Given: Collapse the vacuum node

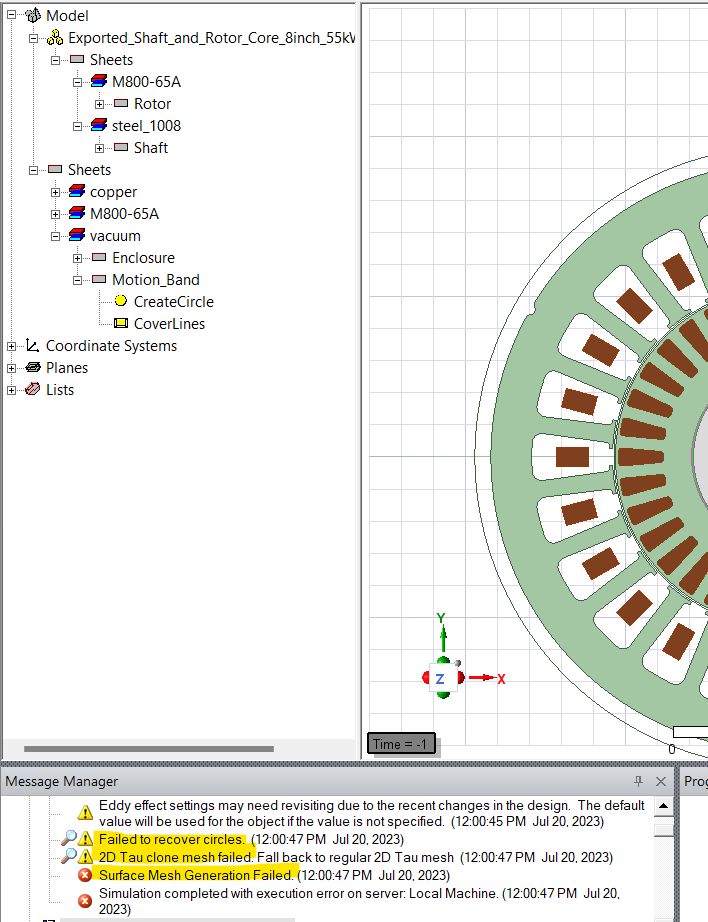Looking at the screenshot, I should click(x=55, y=236).
